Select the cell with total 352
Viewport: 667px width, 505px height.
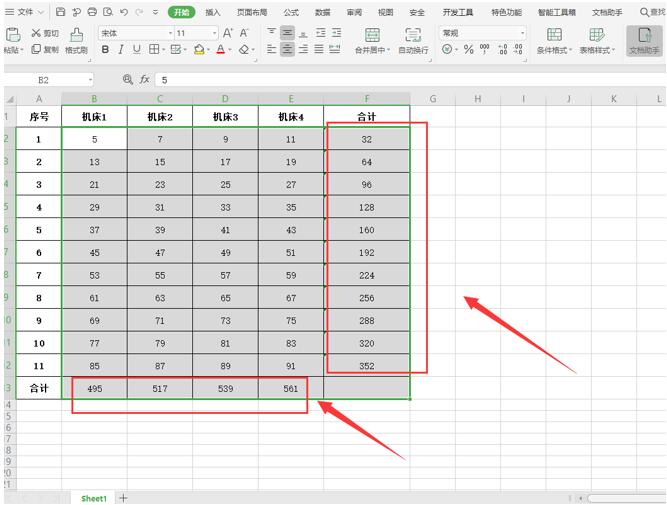tap(367, 365)
